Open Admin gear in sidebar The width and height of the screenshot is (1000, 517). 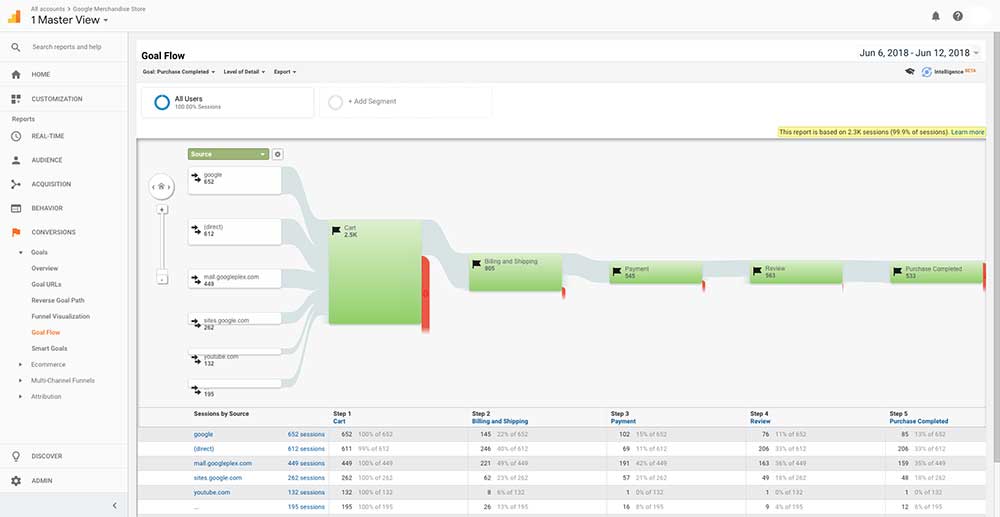point(16,481)
